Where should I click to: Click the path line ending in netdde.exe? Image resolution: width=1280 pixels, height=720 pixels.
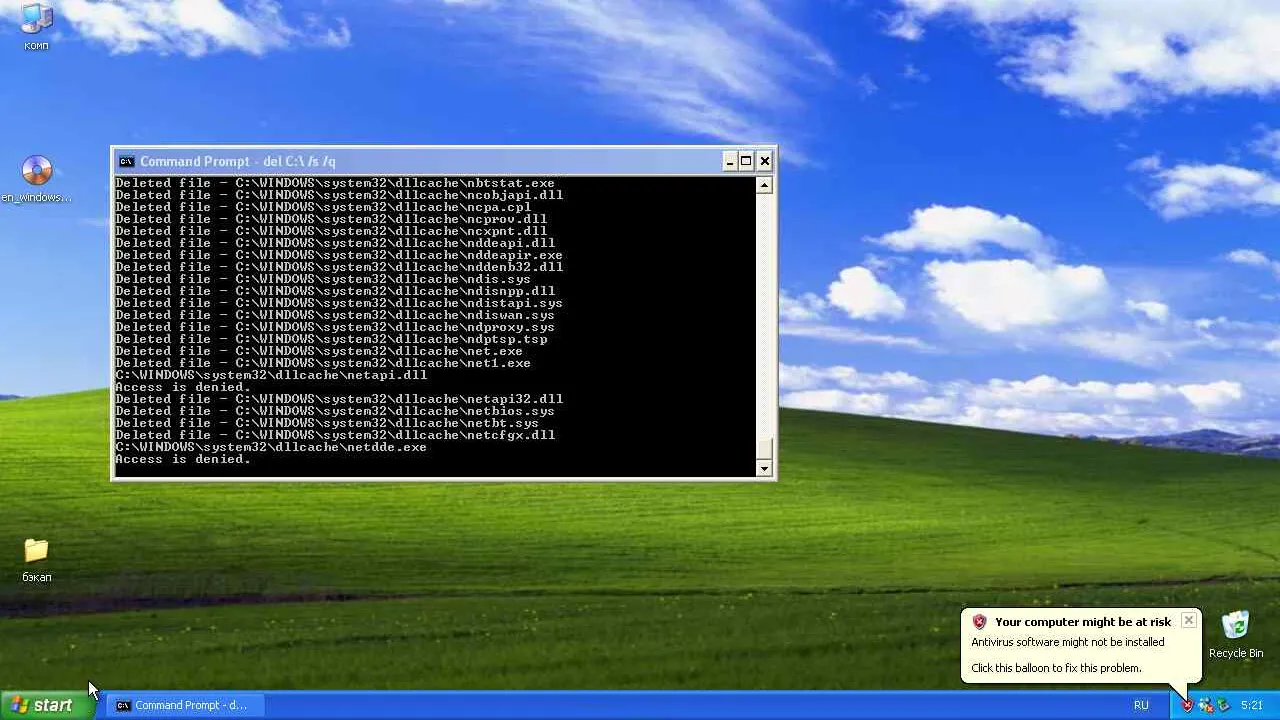pos(271,447)
